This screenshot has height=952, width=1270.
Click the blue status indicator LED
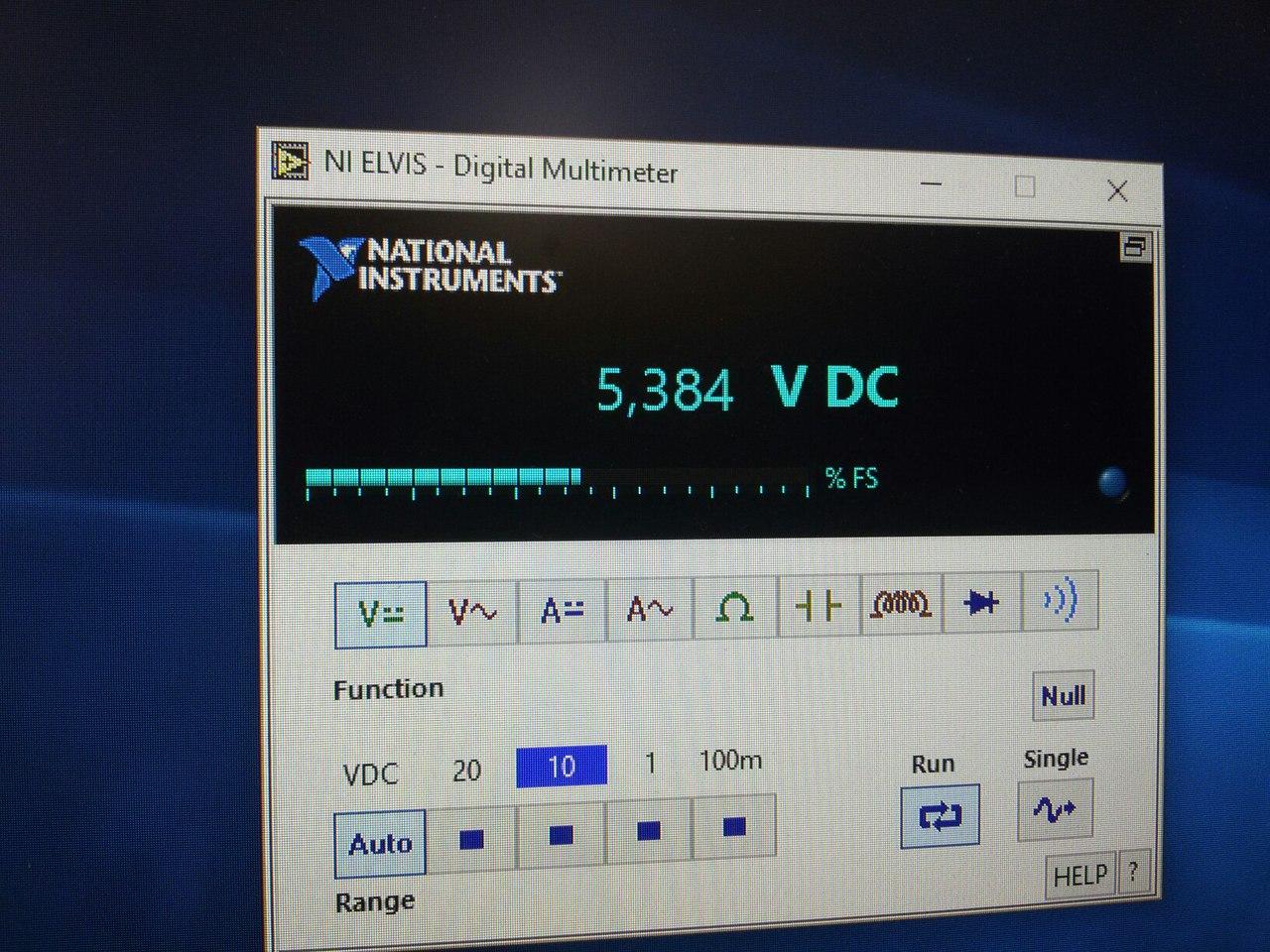[1114, 482]
